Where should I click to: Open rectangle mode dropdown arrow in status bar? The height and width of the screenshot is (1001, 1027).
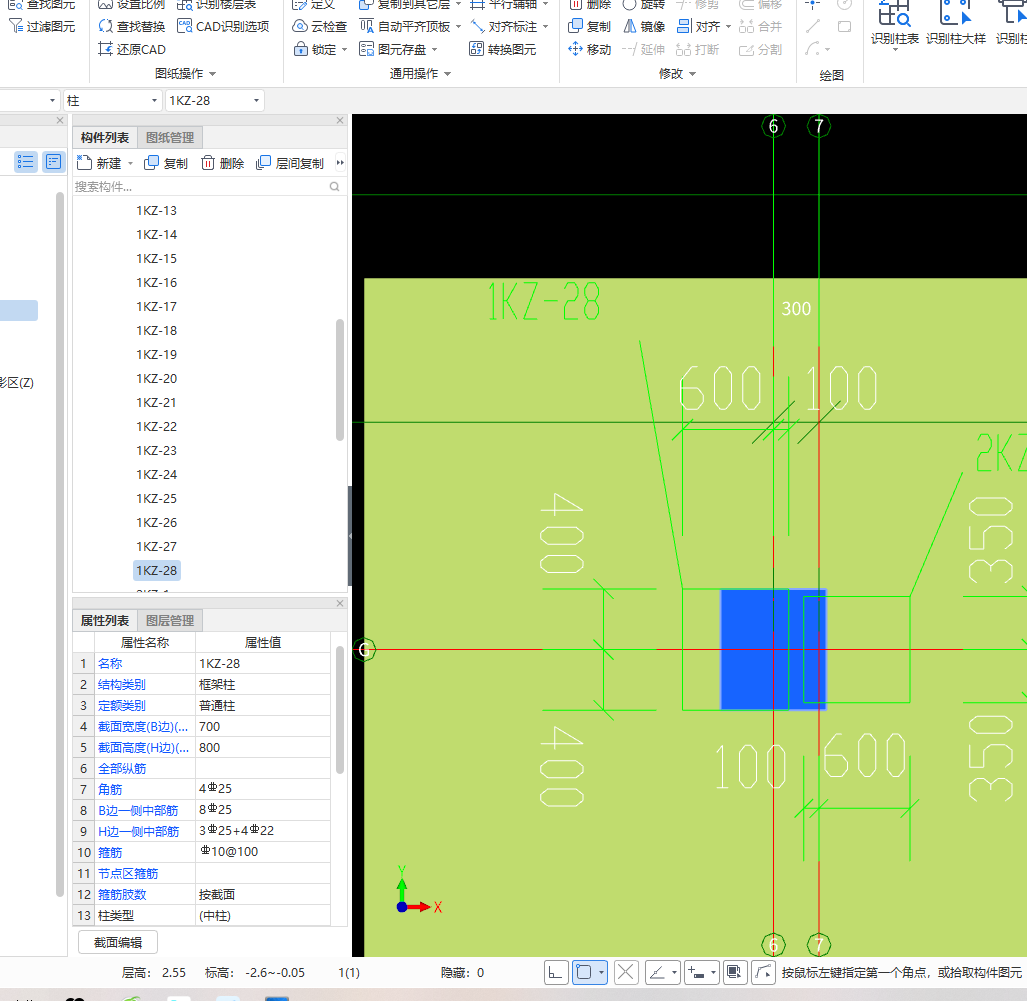tap(601, 972)
